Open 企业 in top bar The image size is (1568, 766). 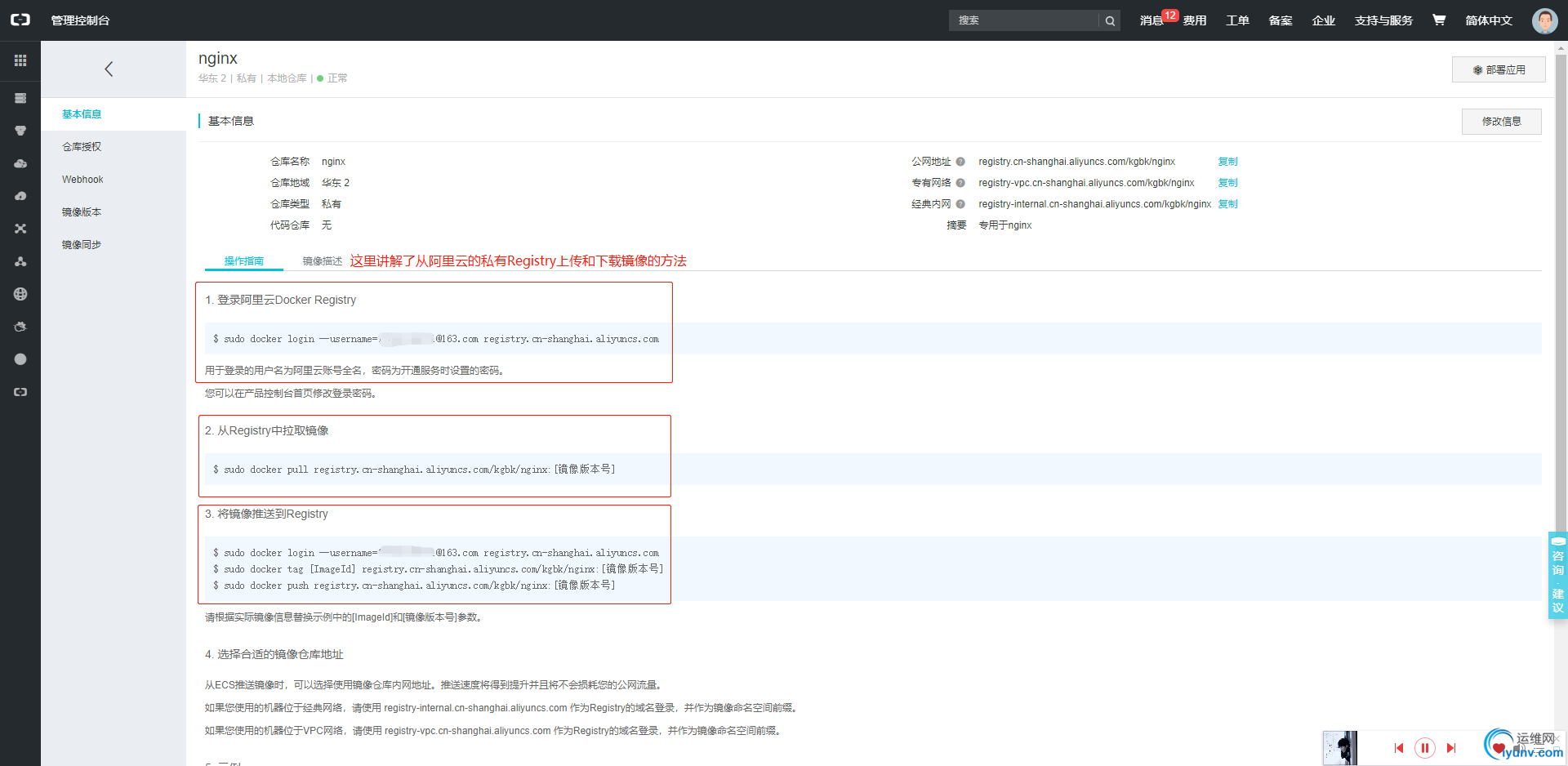[1324, 20]
